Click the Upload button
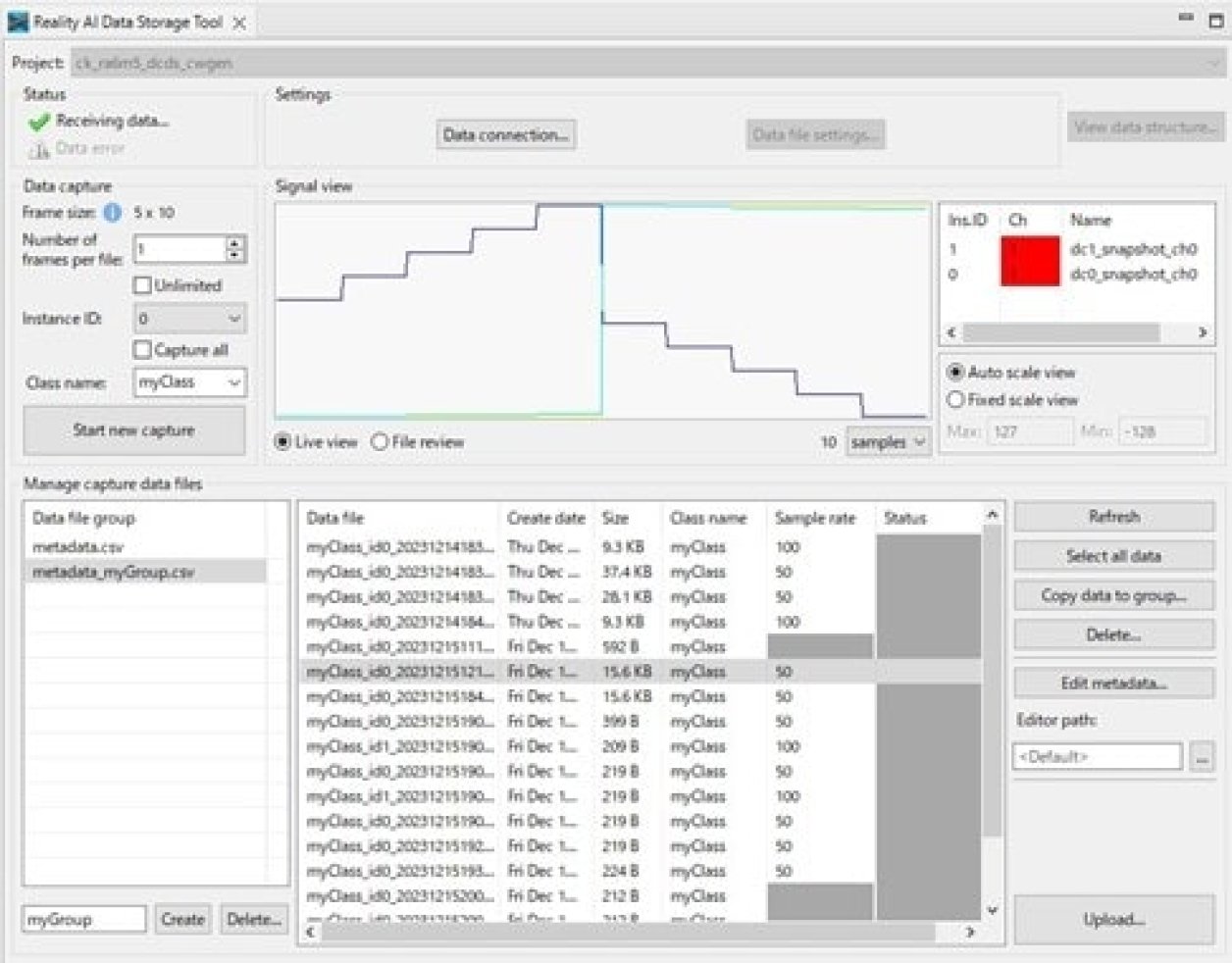Screen dimensions: 1232x963 click(x=1113, y=920)
